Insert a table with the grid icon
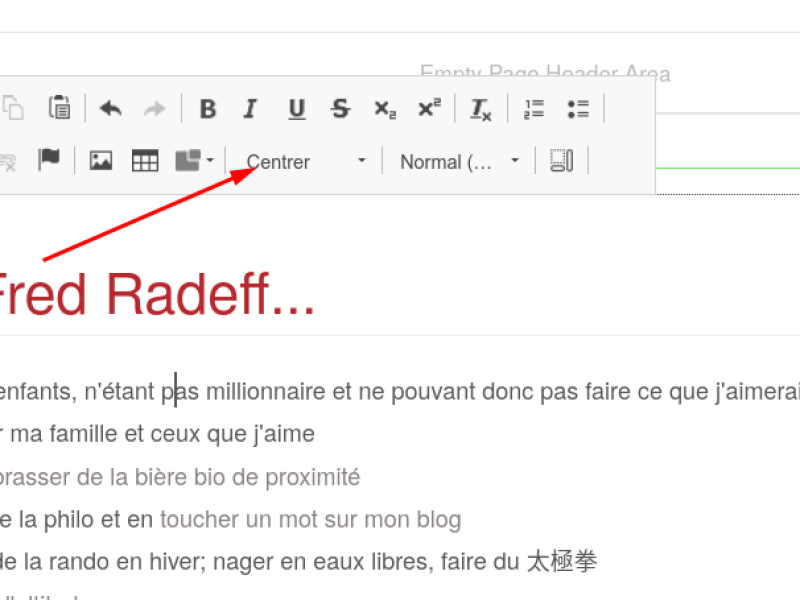Screen dimensions: 800x600 click(145, 161)
